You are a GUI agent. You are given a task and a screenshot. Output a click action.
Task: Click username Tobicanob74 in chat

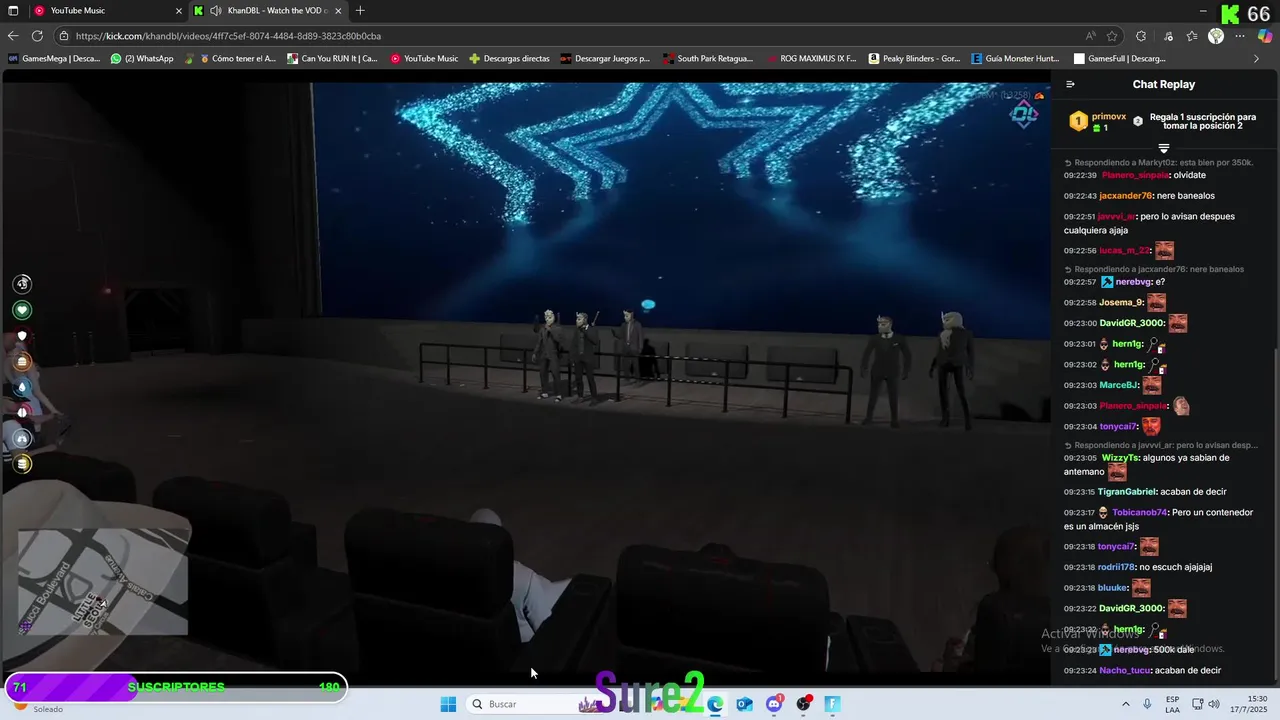(1139, 512)
